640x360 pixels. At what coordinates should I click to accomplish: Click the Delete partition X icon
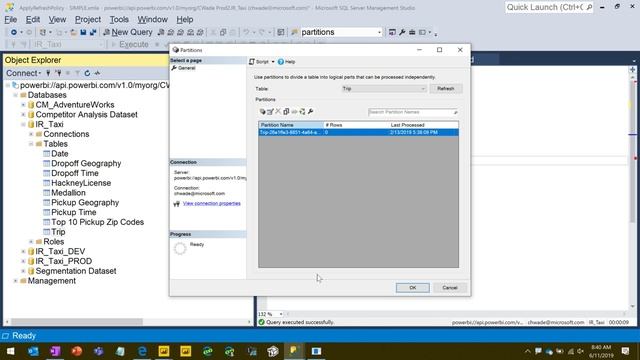click(278, 111)
